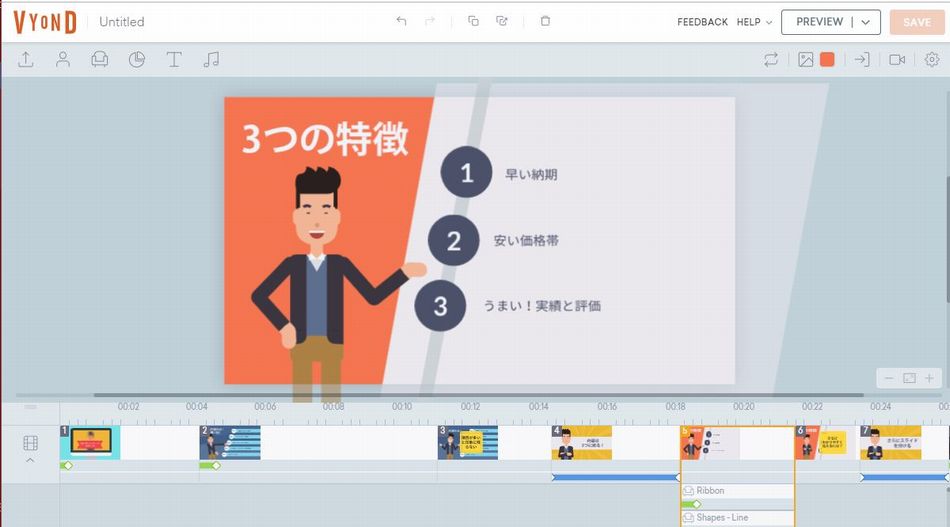Select the number 1 circle on stage
Image resolution: width=950 pixels, height=527 pixels.
[467, 172]
